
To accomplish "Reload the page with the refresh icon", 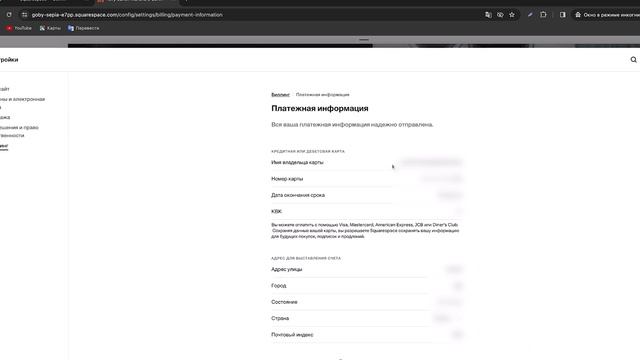I will point(9,15).
